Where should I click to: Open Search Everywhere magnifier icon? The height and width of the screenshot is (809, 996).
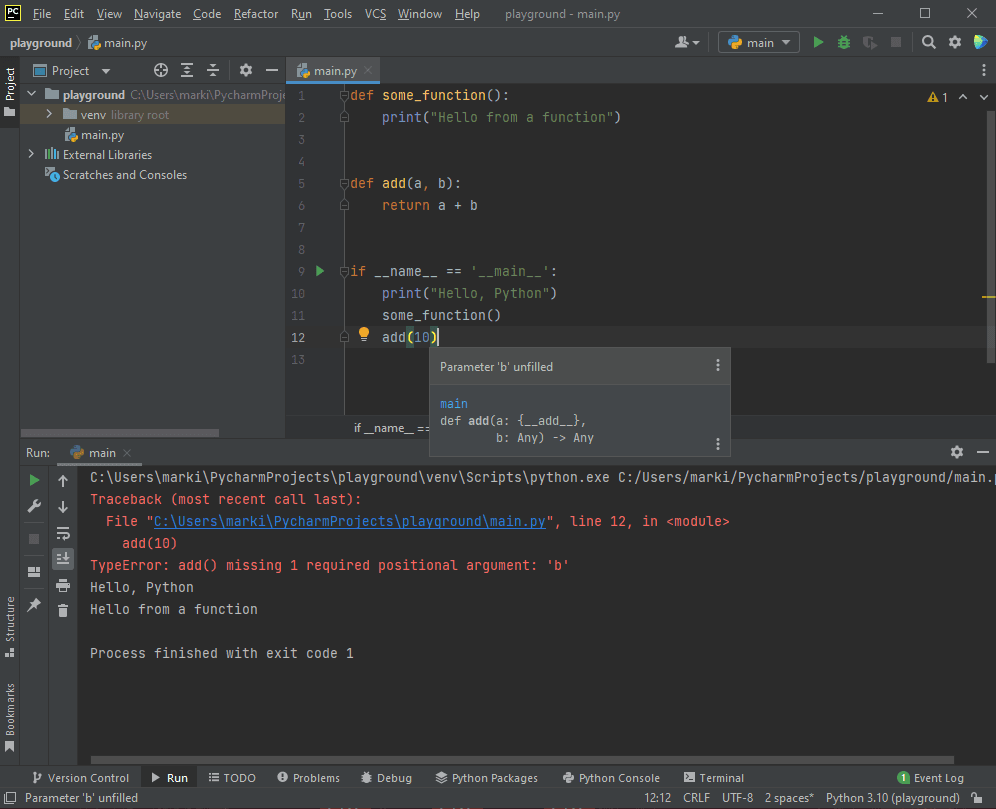(929, 42)
